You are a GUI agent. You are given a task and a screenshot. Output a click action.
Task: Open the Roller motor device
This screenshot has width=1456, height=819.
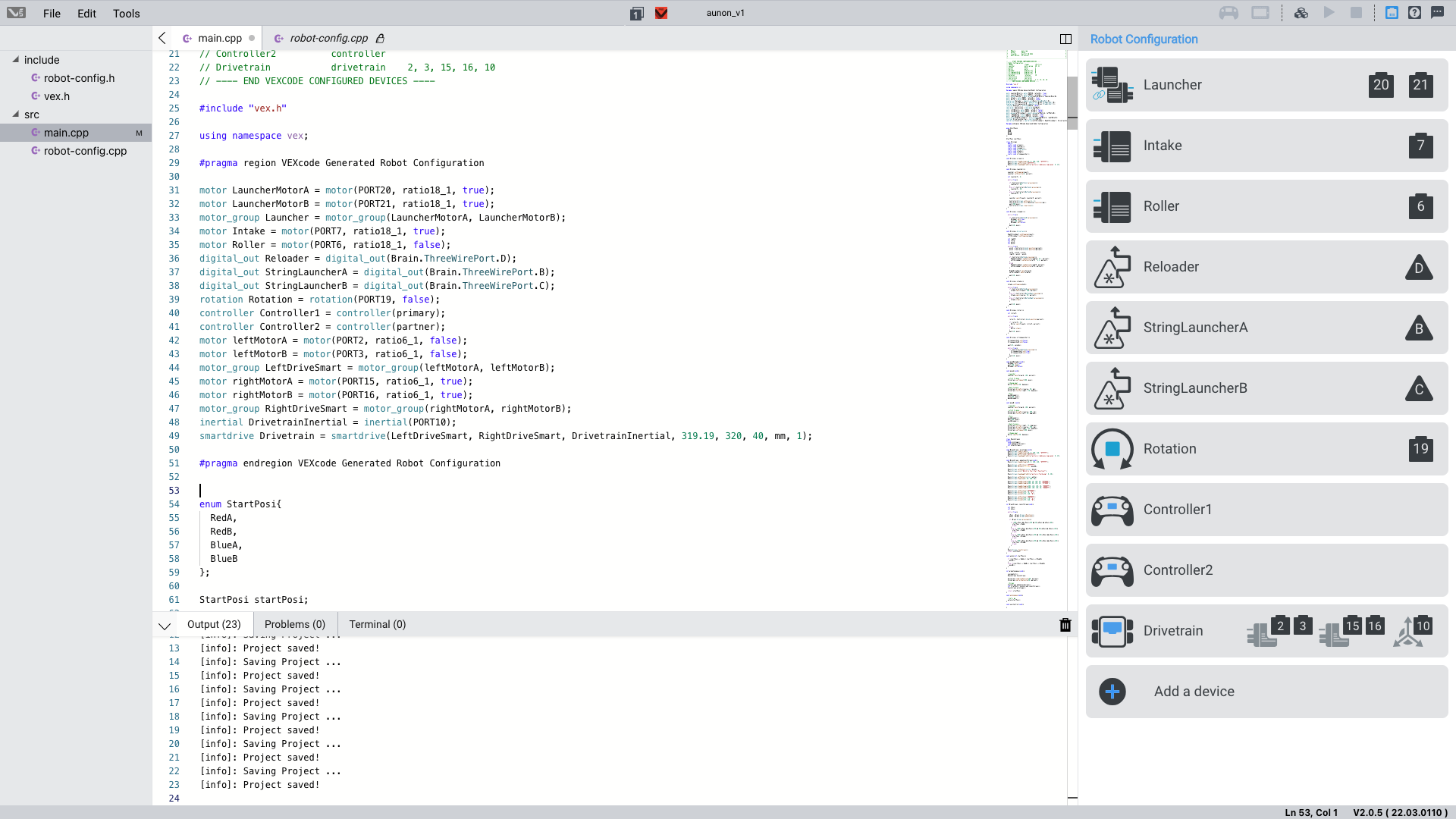[1266, 206]
